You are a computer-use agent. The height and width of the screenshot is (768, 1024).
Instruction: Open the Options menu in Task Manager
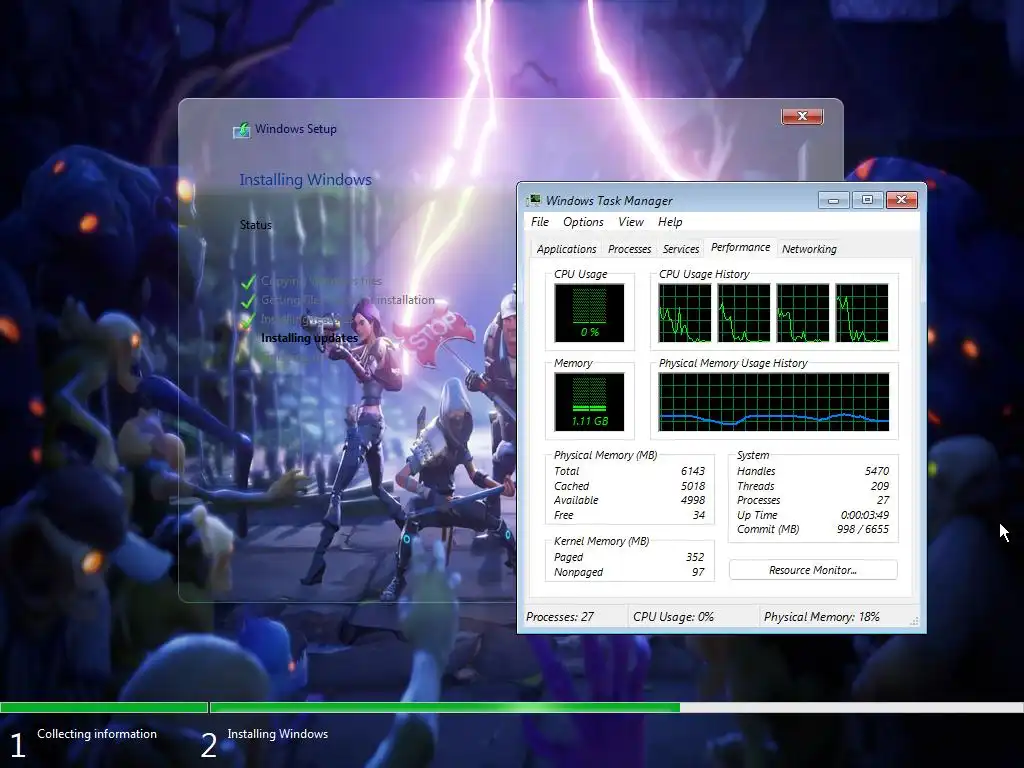(x=583, y=222)
